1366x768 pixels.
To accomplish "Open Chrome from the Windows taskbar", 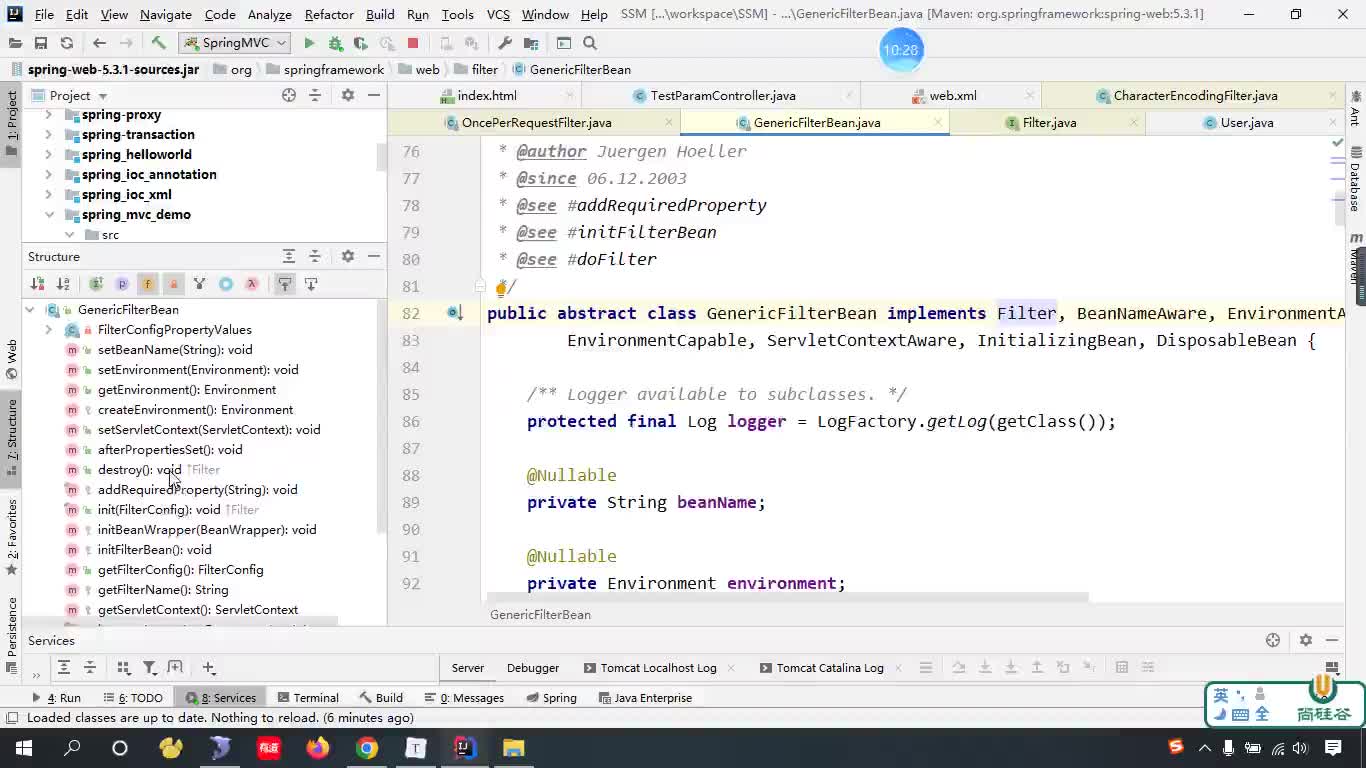I will pos(367,748).
